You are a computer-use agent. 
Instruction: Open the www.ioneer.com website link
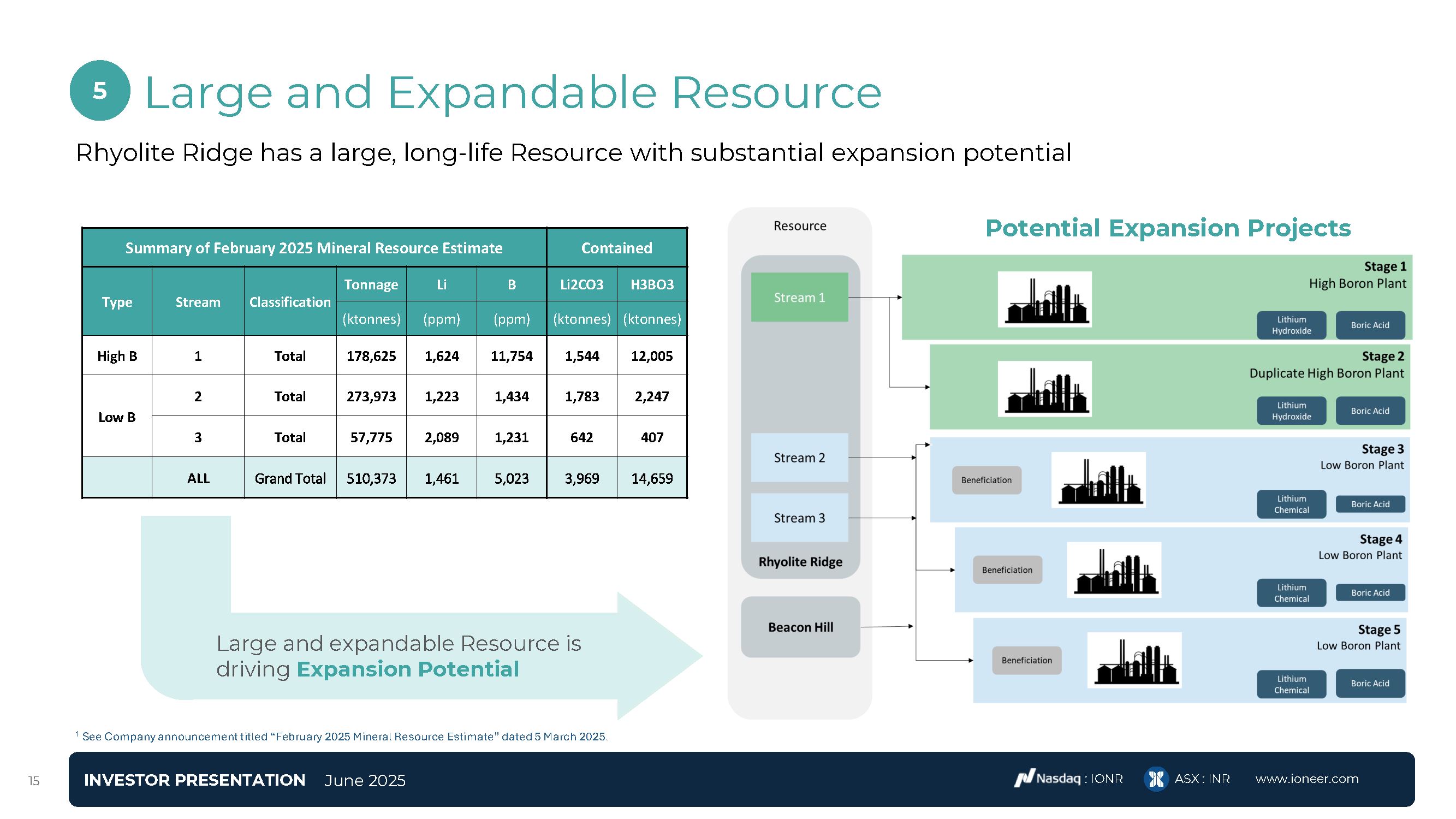click(x=1306, y=778)
